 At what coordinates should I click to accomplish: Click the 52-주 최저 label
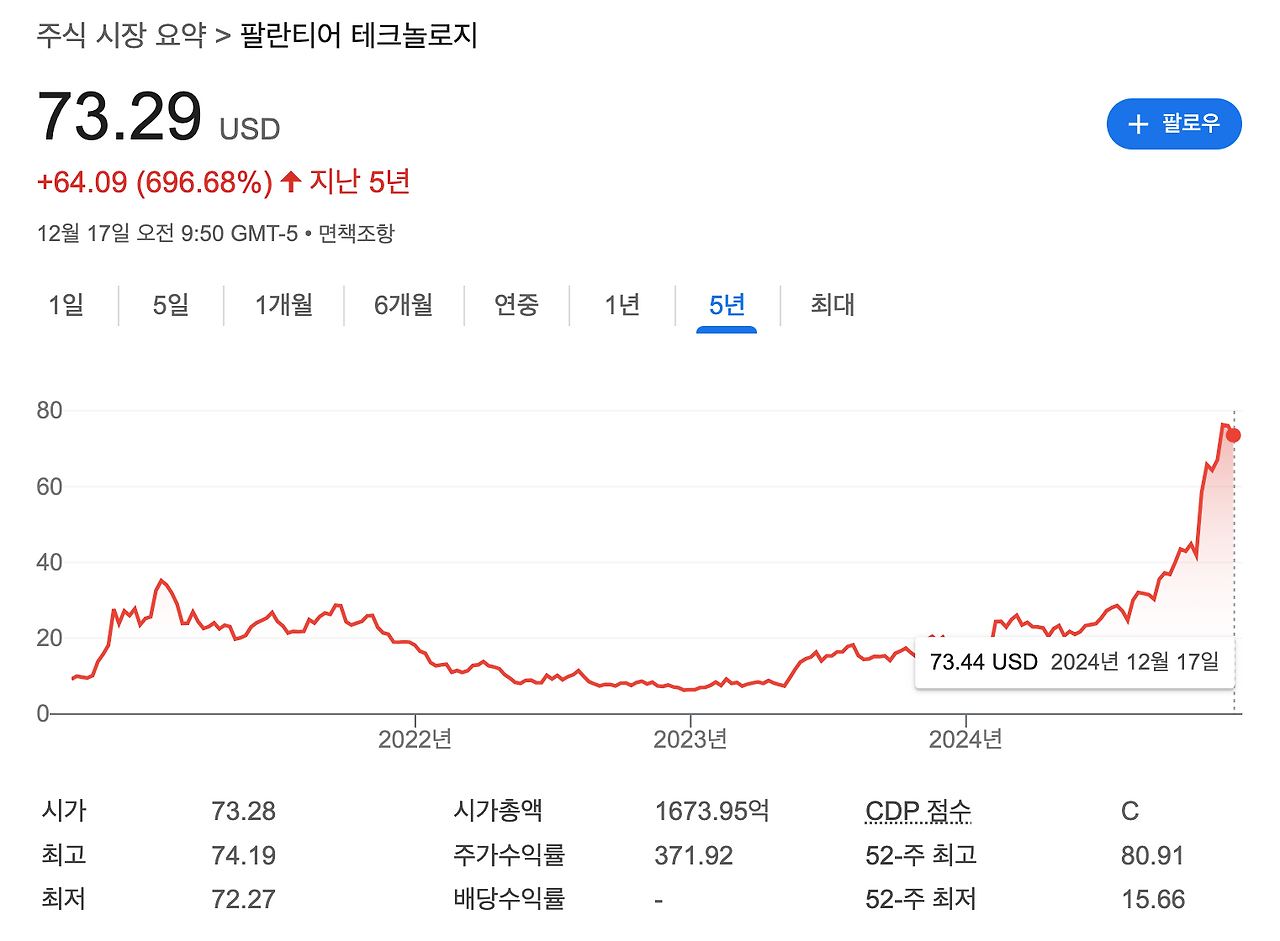pyautogui.click(x=921, y=900)
